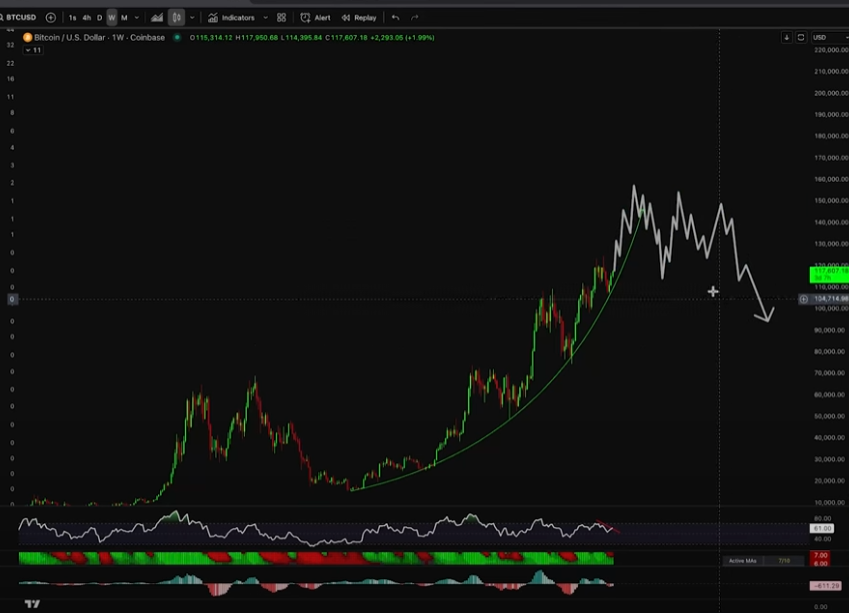Click the RSI line in oscillator pane
This screenshot has width=849, height=613.
(x=316, y=530)
